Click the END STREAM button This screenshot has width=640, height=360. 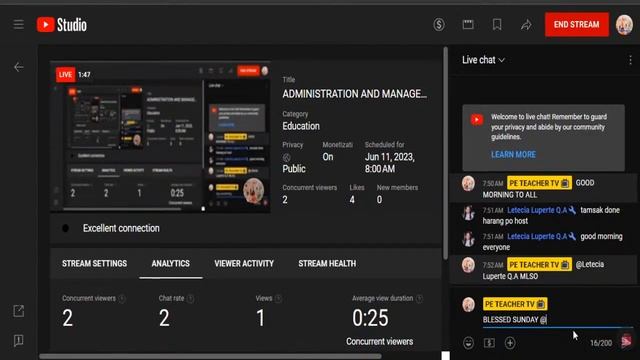pos(576,24)
